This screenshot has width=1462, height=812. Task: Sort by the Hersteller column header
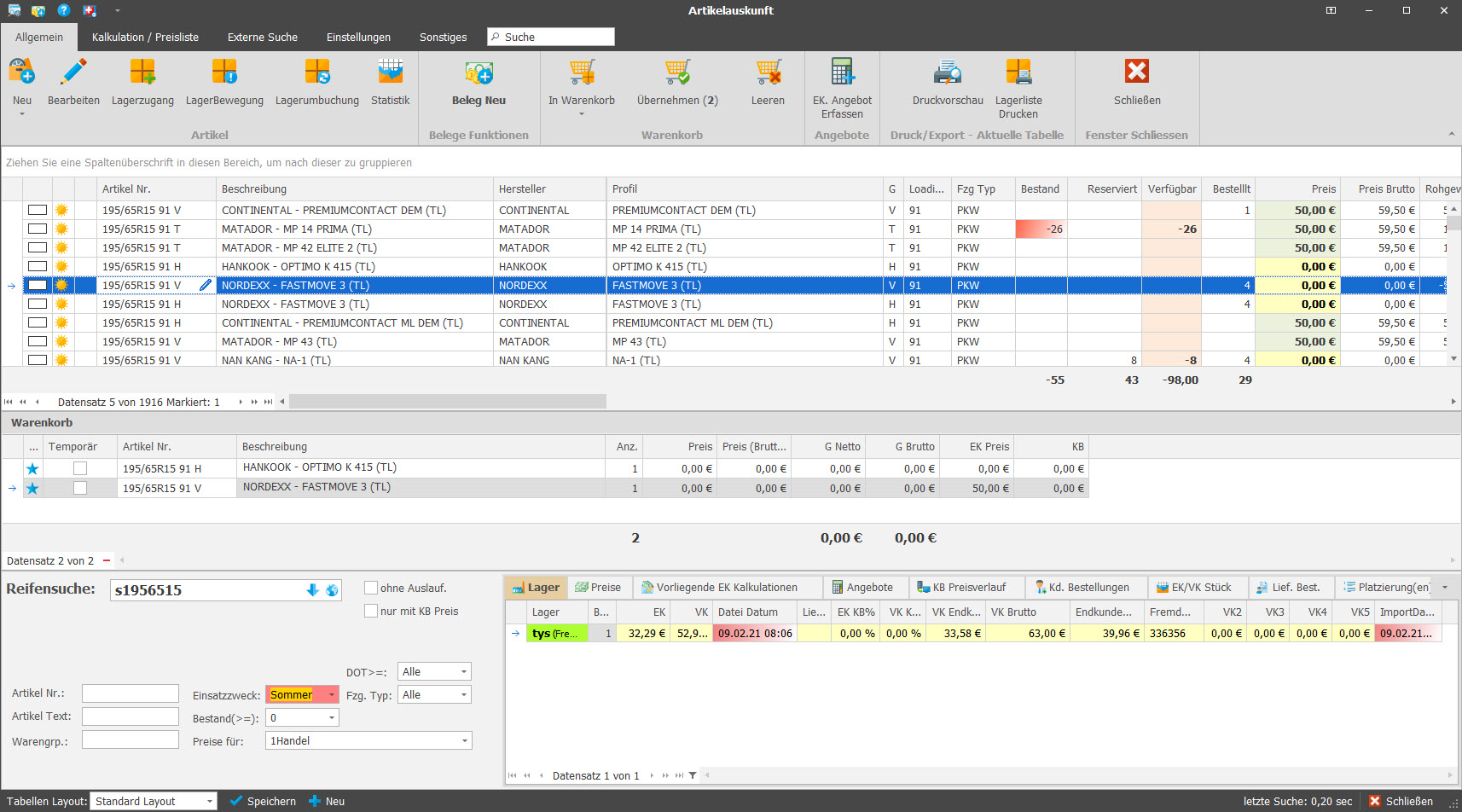pos(549,188)
